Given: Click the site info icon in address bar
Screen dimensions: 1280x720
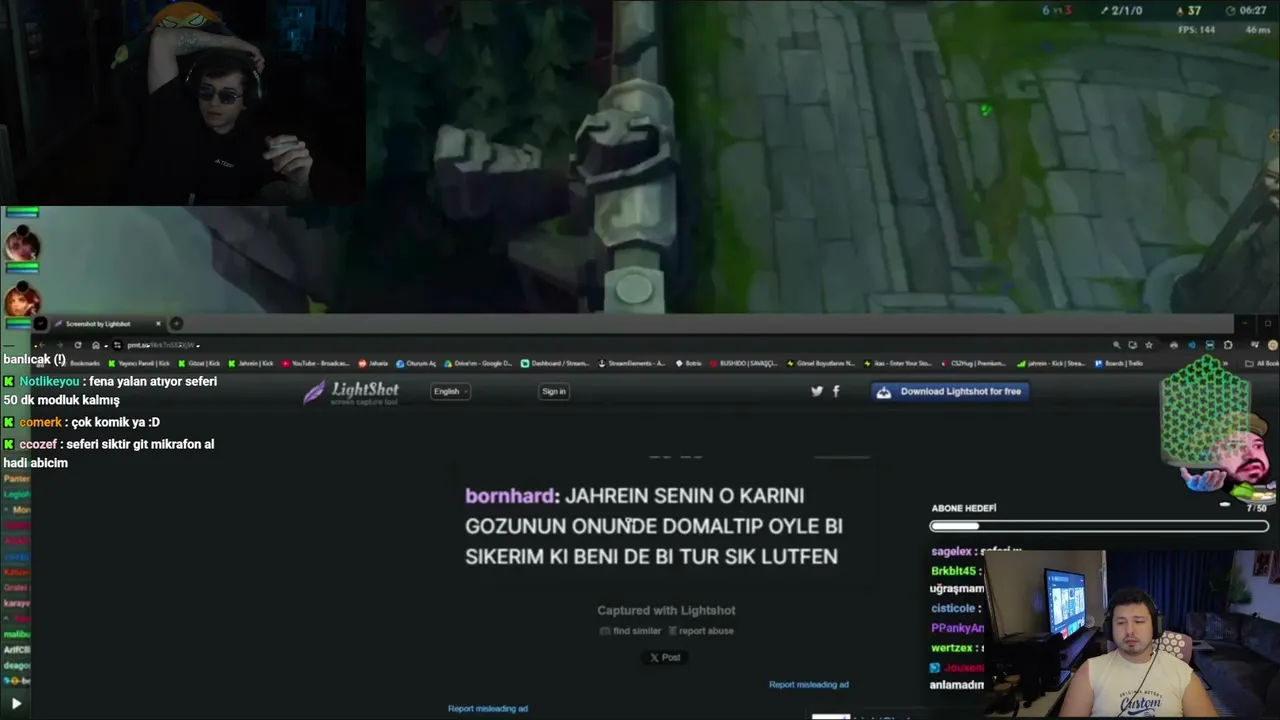Looking at the screenshot, I should click(x=115, y=345).
